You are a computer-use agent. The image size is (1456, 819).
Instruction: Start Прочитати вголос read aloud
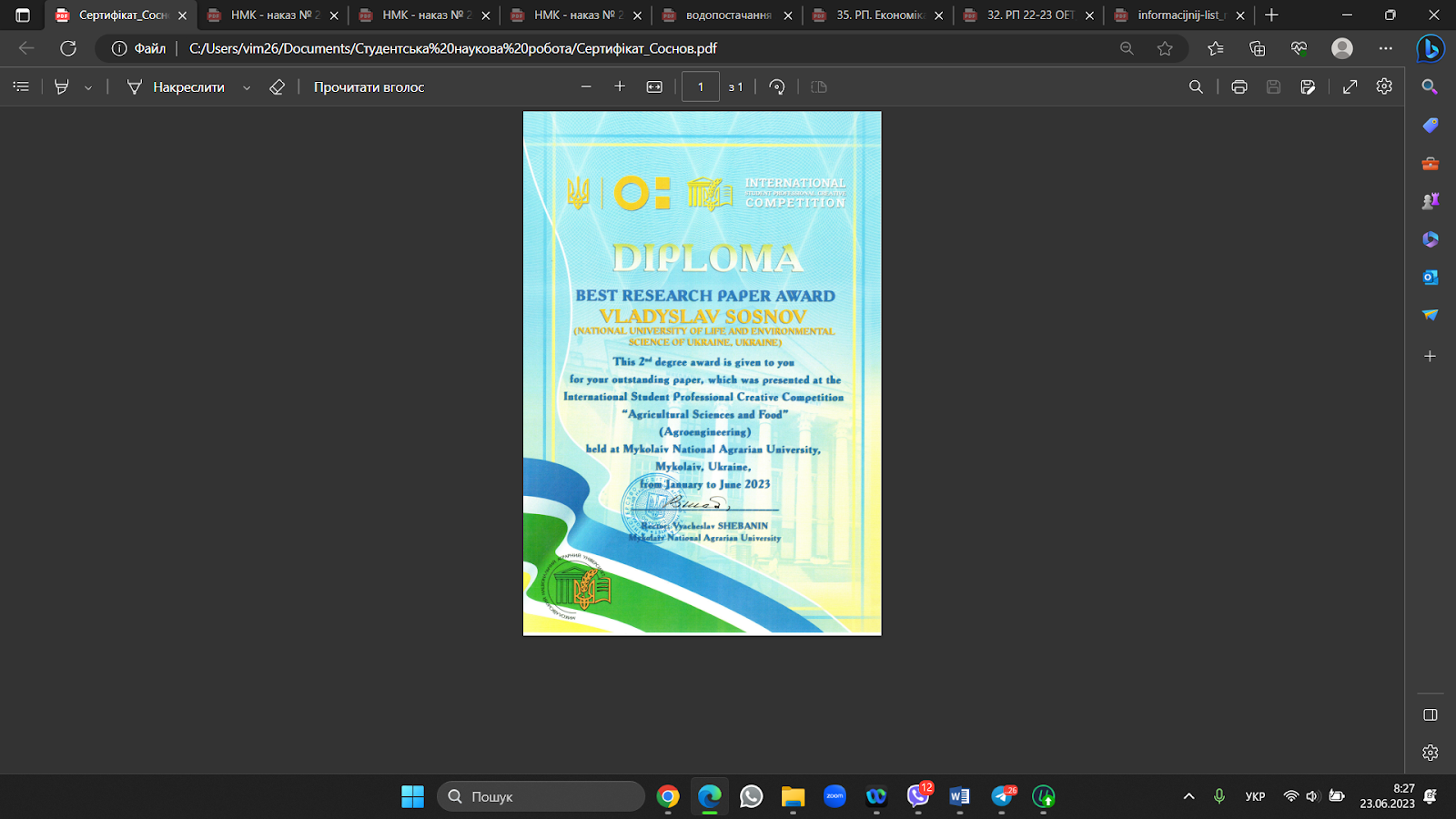(x=369, y=87)
